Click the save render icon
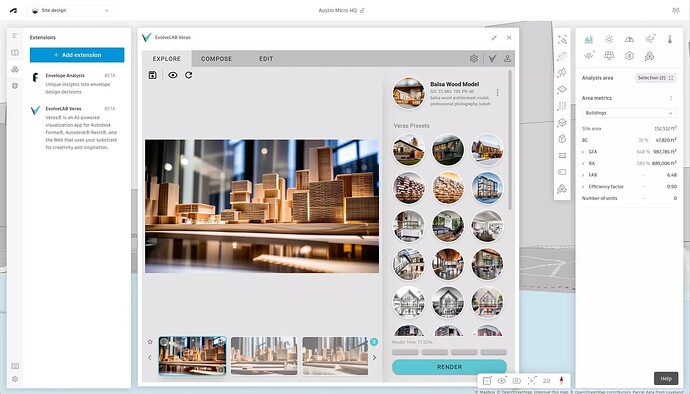The width and height of the screenshot is (690, 394). click(153, 75)
